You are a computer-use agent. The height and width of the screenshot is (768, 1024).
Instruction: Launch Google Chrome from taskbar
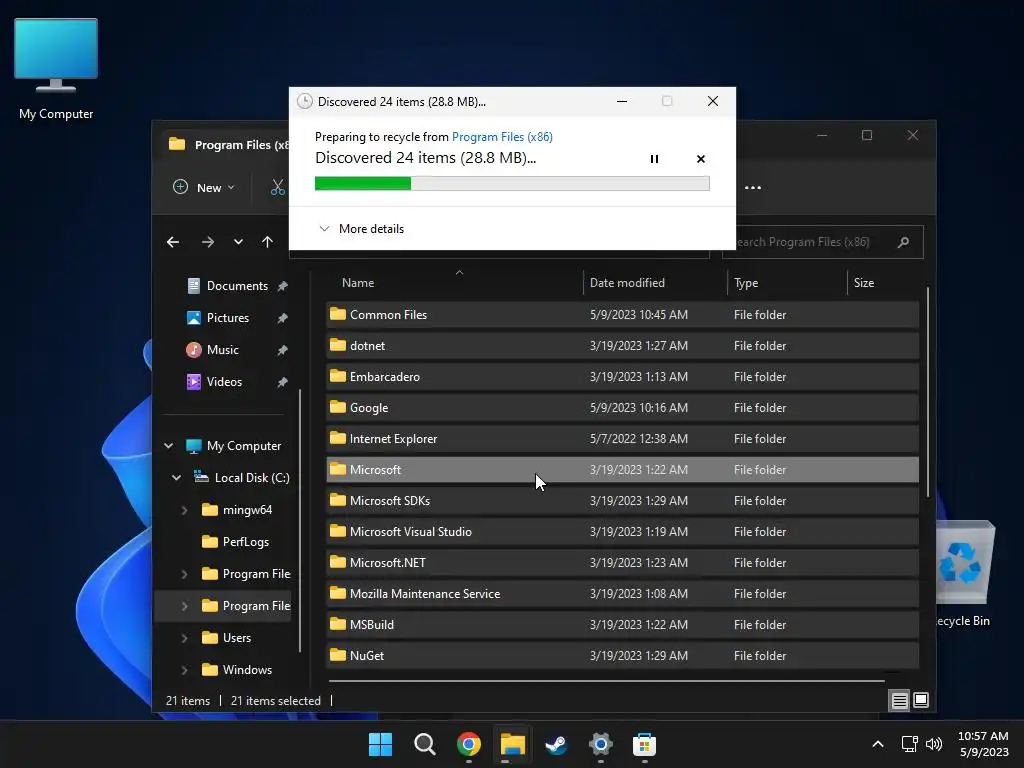click(469, 744)
